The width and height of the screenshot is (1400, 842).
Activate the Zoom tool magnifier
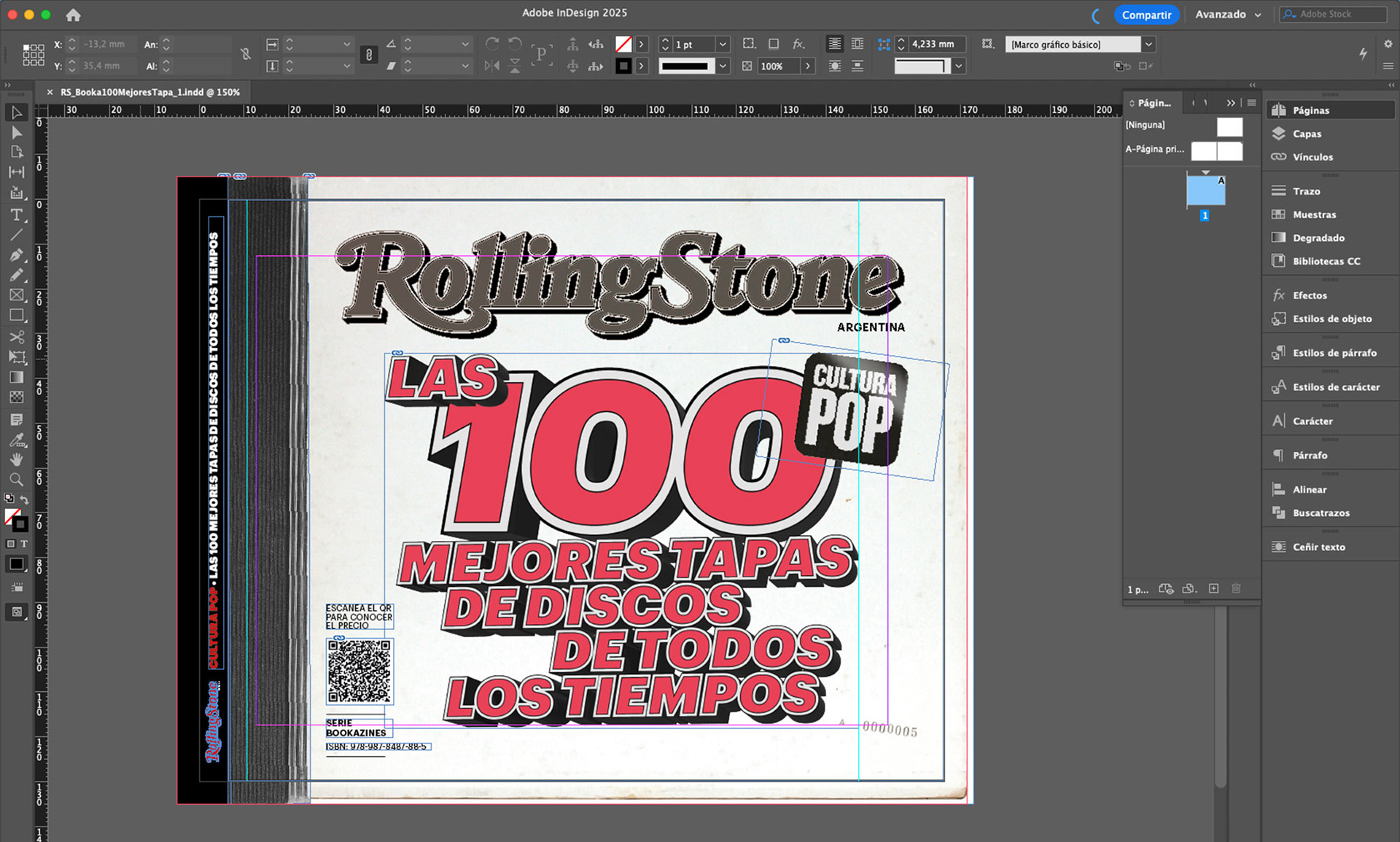pos(16,479)
